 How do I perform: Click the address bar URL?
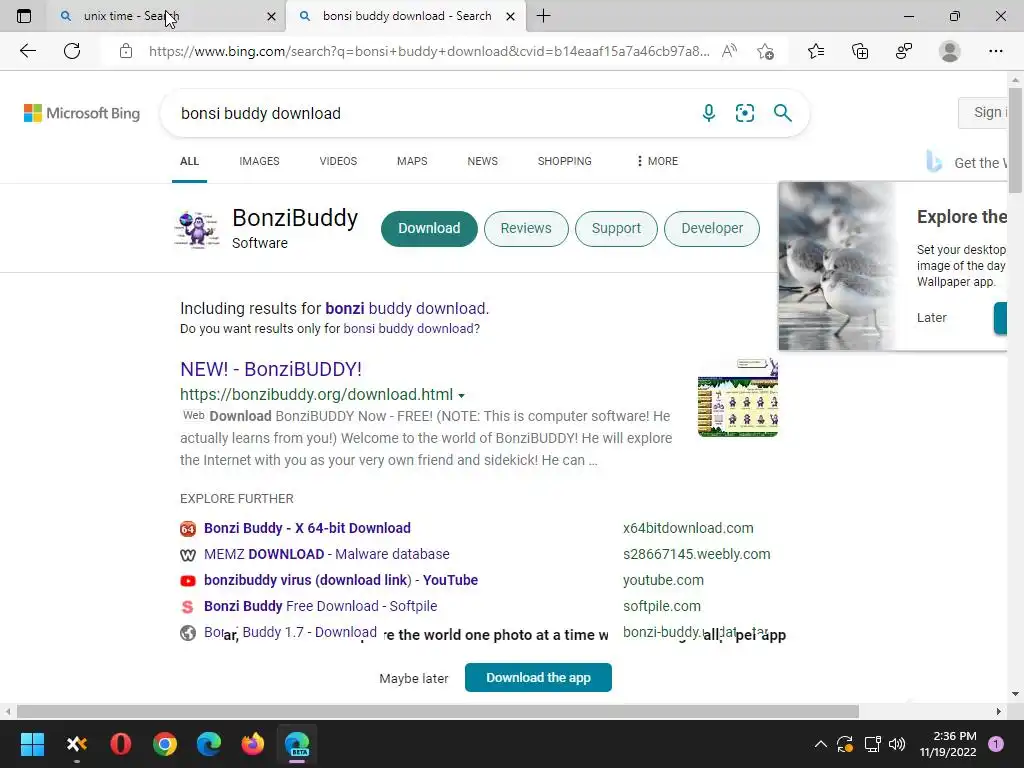pyautogui.click(x=429, y=51)
